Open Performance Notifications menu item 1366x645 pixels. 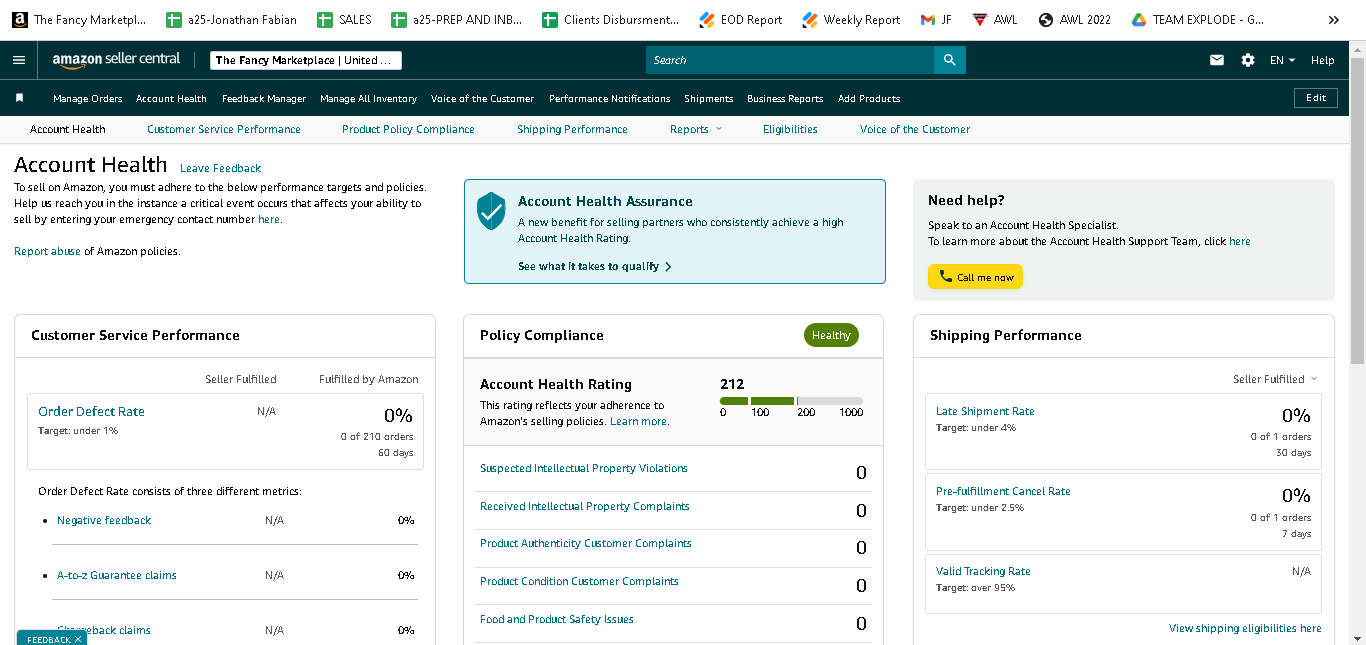[609, 98]
